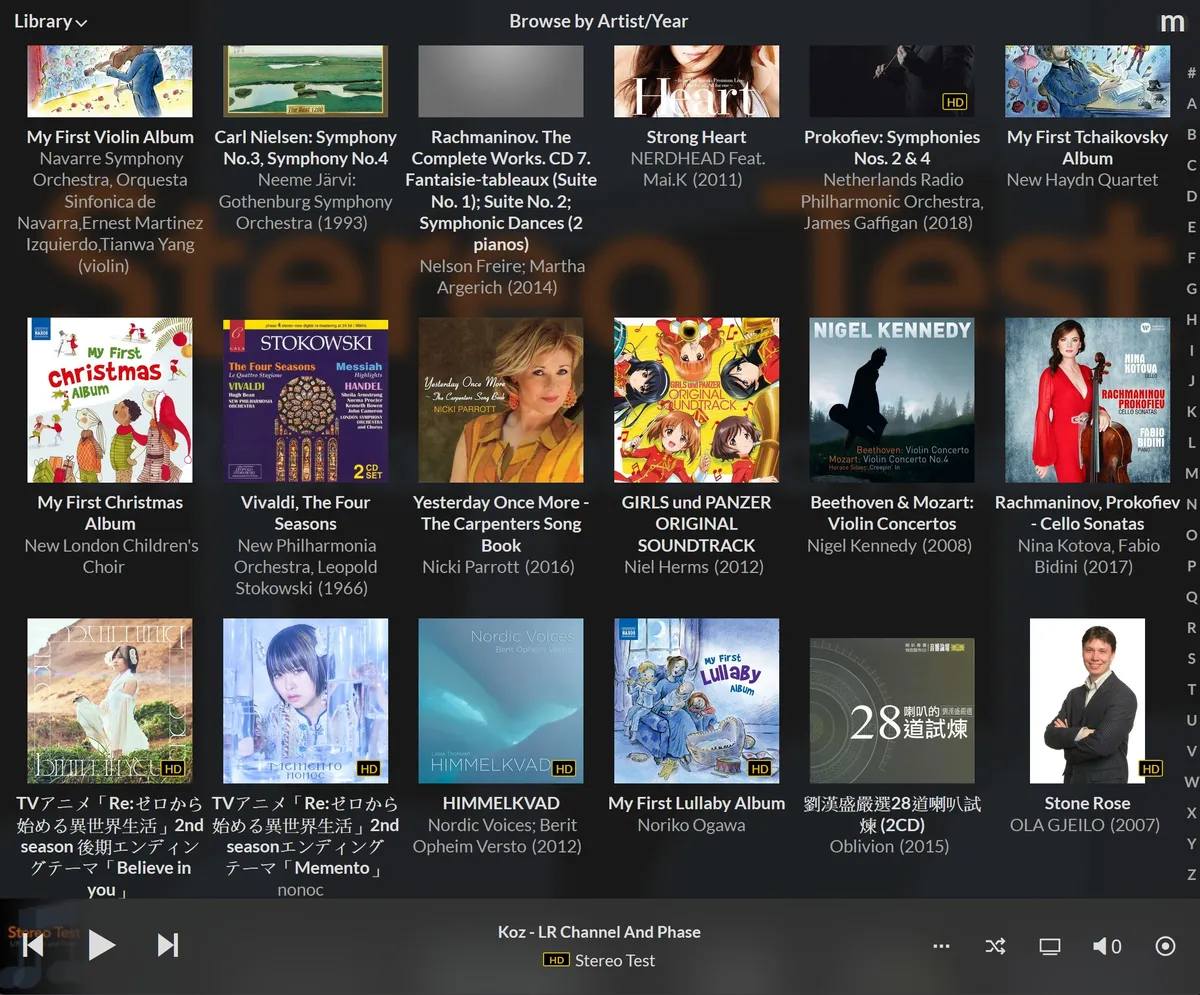Toggle shuffle playback mode

995,946
